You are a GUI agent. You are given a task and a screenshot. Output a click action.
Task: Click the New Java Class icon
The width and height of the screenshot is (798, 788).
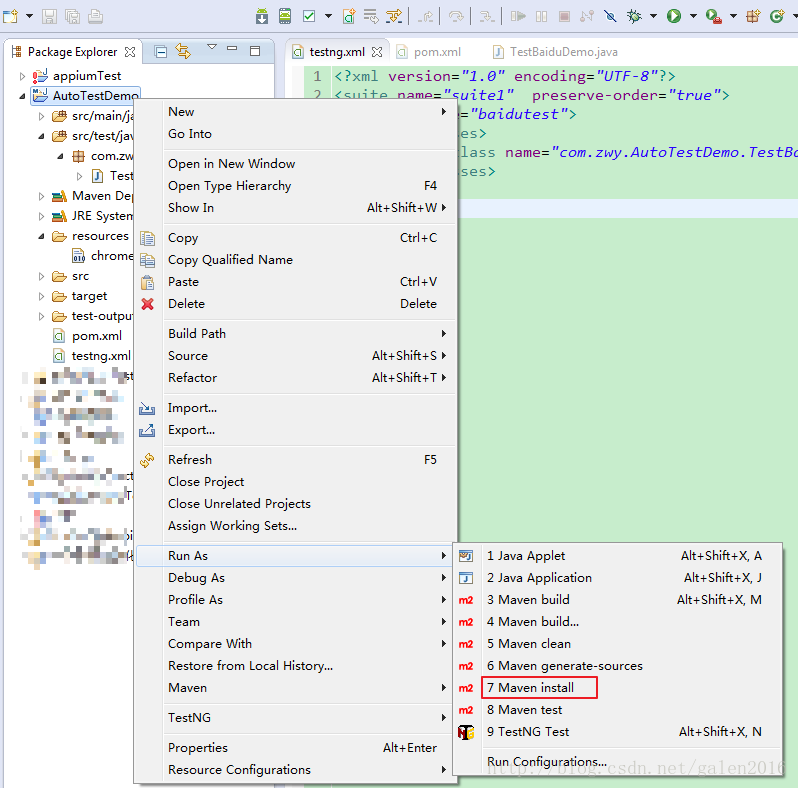(x=777, y=16)
